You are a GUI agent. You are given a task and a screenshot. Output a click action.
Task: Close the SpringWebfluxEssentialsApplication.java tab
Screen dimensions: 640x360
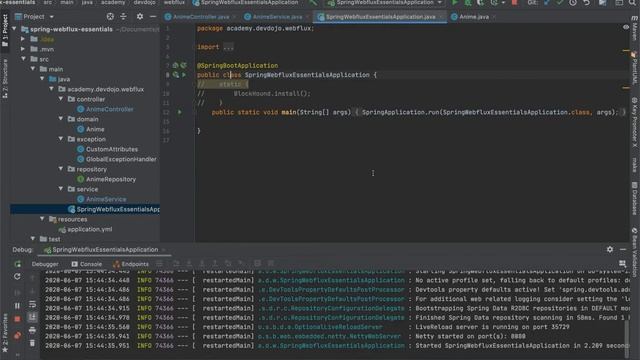coord(441,17)
